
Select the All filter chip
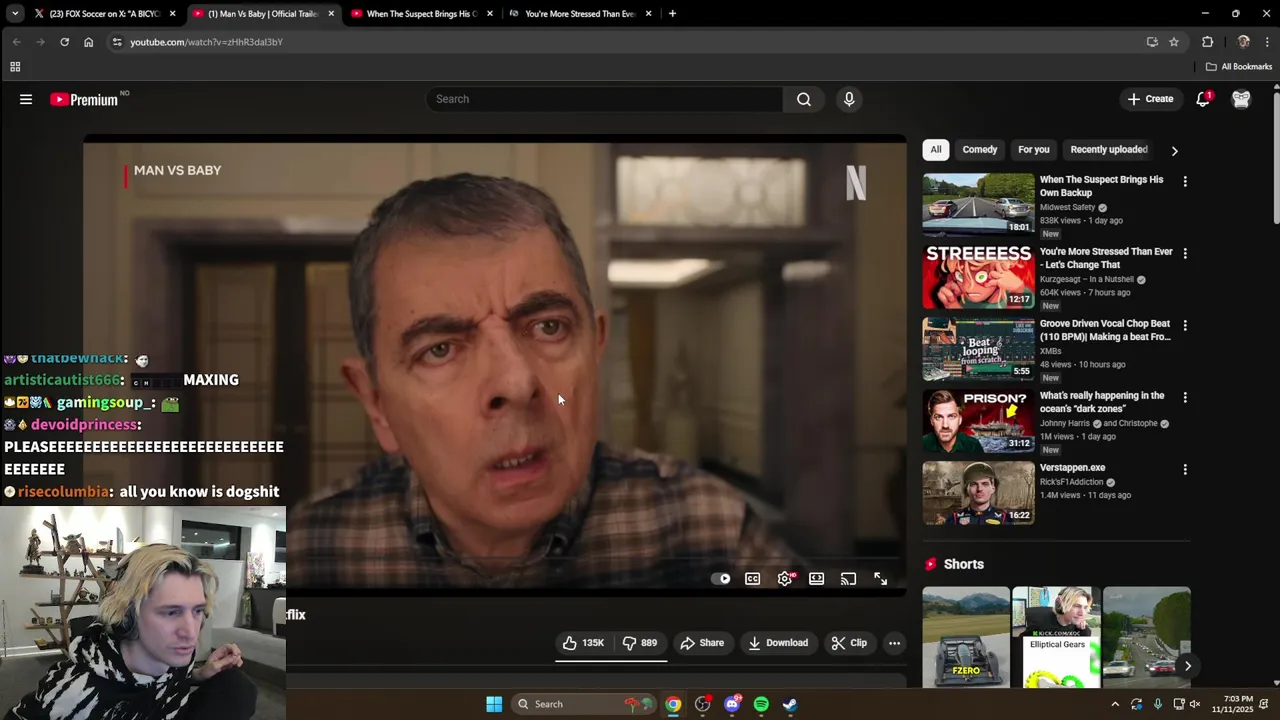936,150
